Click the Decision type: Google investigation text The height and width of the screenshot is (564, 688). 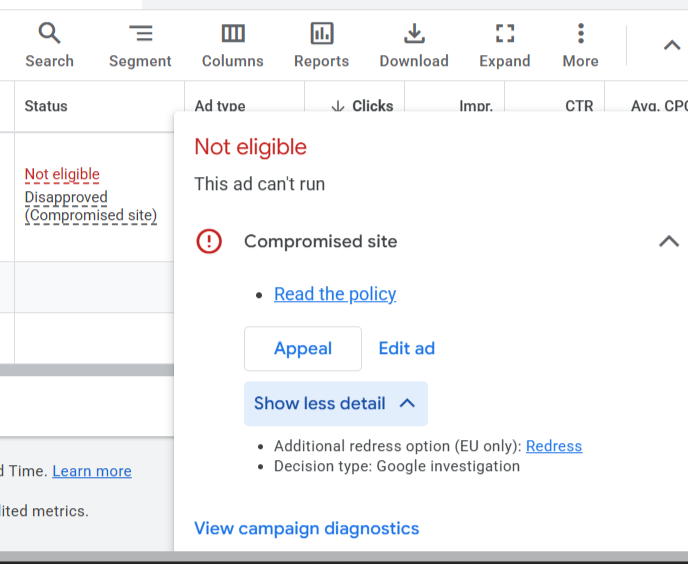[397, 466]
